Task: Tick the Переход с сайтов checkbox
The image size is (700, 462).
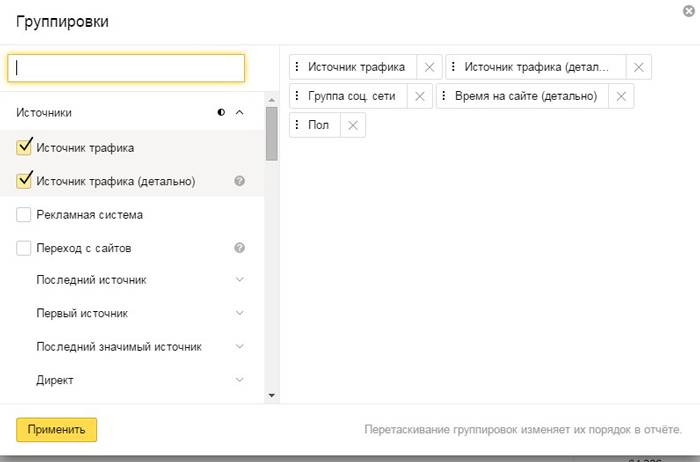Action: (x=24, y=248)
